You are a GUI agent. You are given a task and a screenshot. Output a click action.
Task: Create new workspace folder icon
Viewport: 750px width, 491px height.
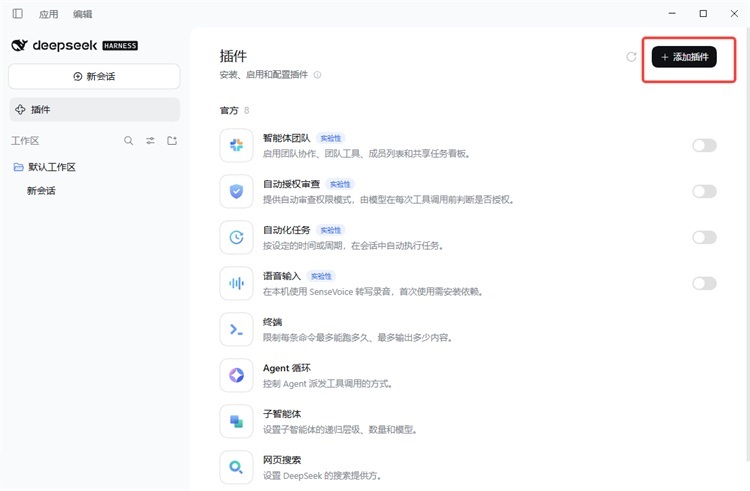click(172, 141)
